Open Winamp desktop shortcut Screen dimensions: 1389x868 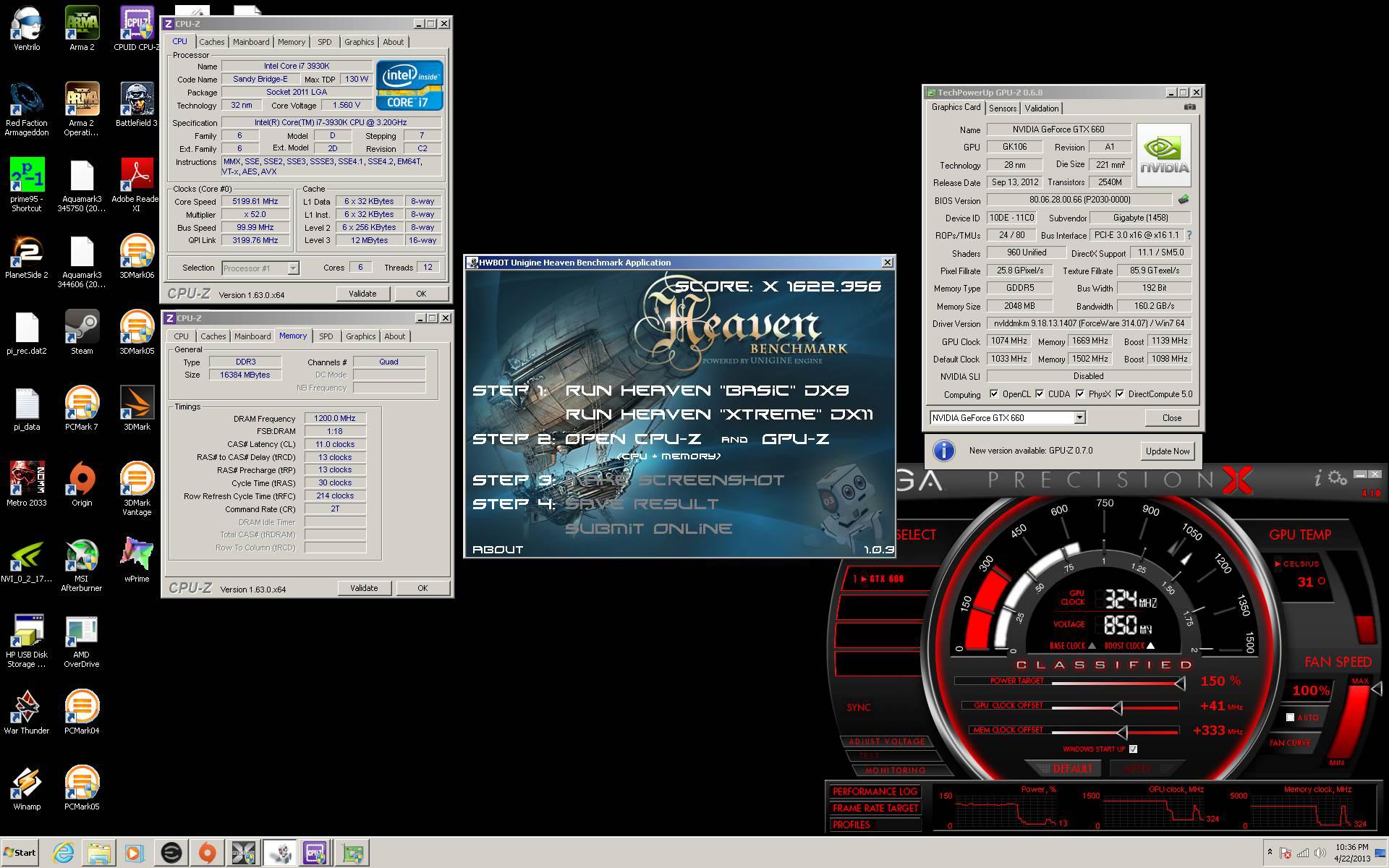click(27, 788)
